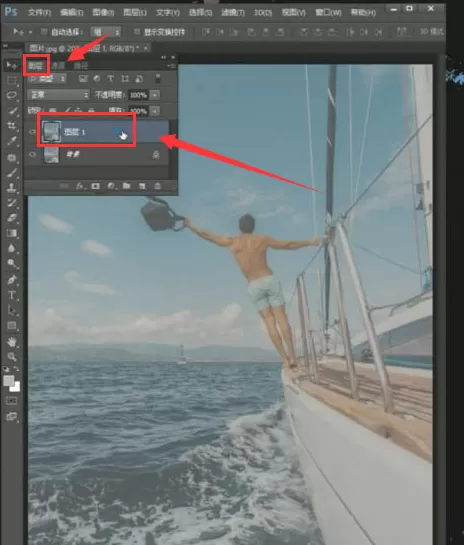Switch to 路径 paths tab

(81, 65)
